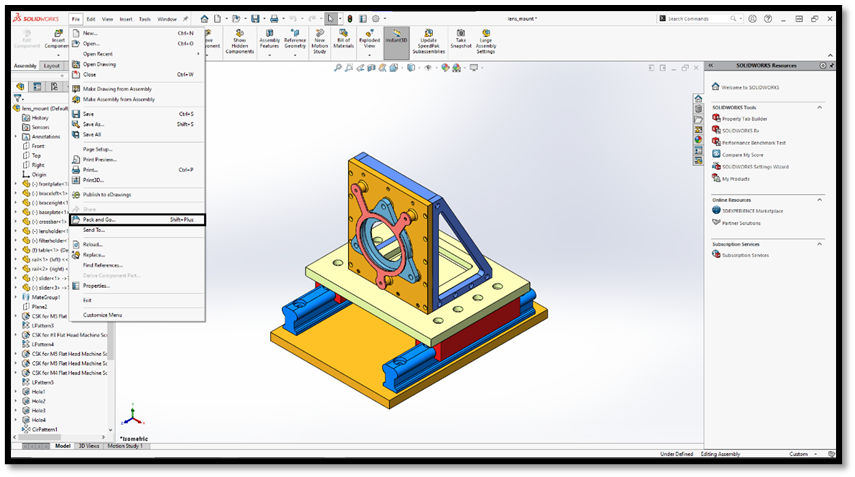Screen dimensions: 855x477
Task: Open the Property Tab Builder link
Action: 743,118
